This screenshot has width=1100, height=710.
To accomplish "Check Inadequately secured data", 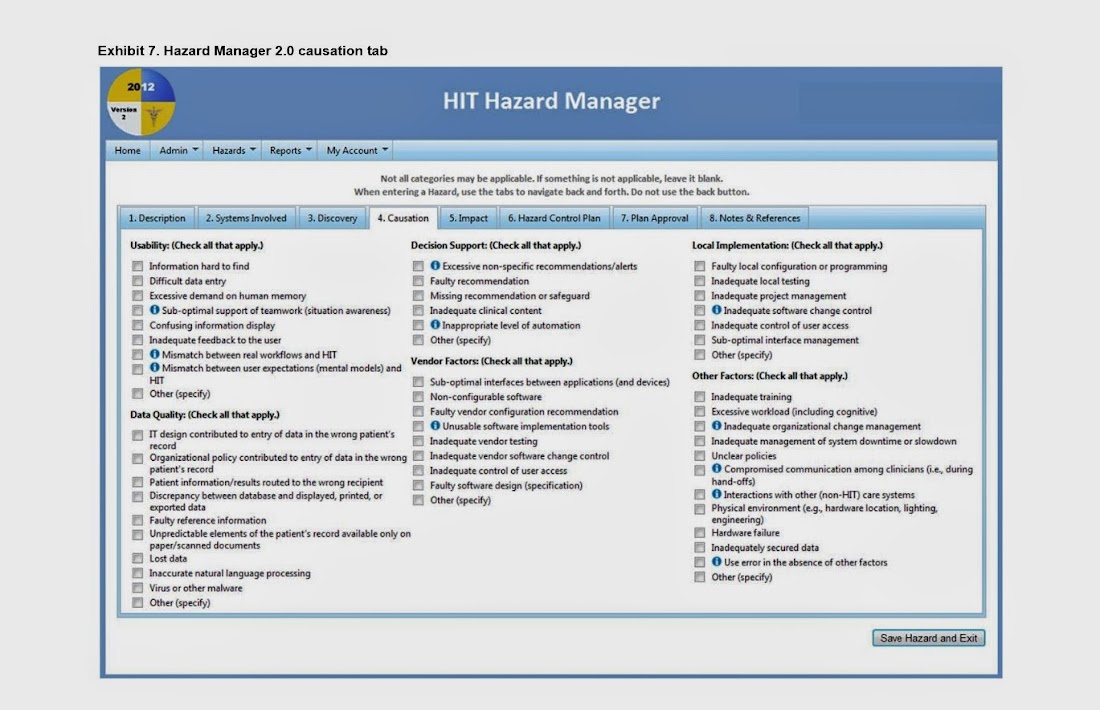I will click(x=699, y=548).
